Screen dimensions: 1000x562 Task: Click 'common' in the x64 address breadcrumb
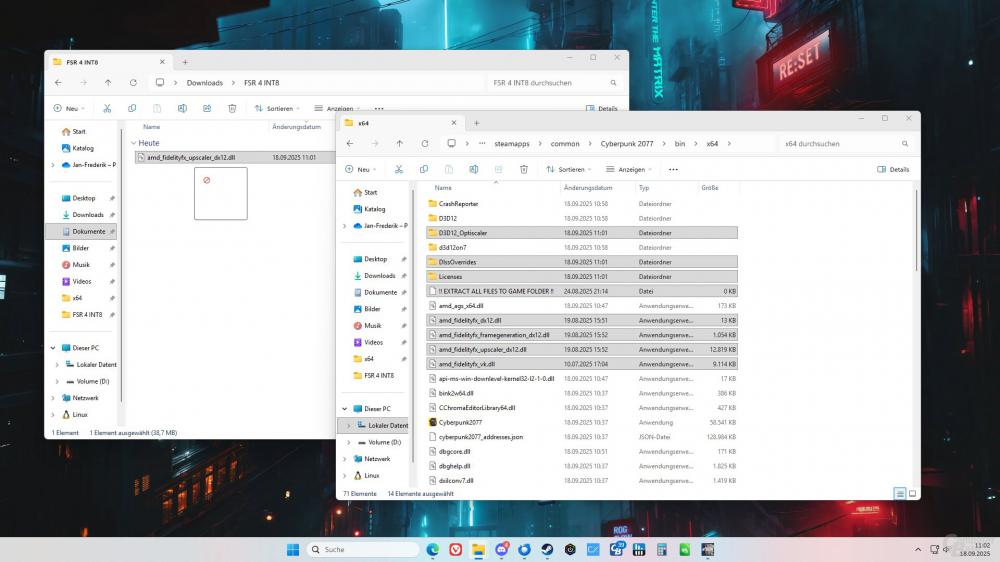(565, 143)
